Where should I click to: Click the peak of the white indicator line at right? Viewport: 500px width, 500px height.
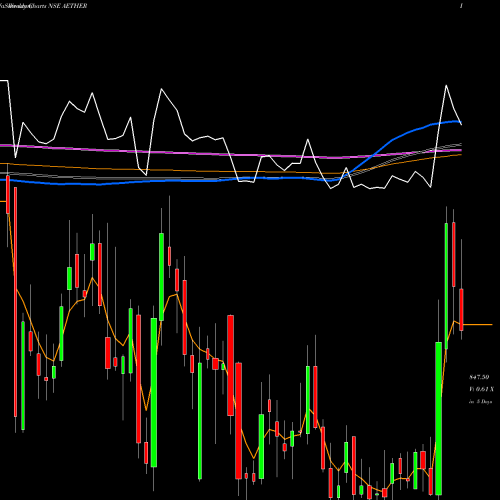click(446, 86)
